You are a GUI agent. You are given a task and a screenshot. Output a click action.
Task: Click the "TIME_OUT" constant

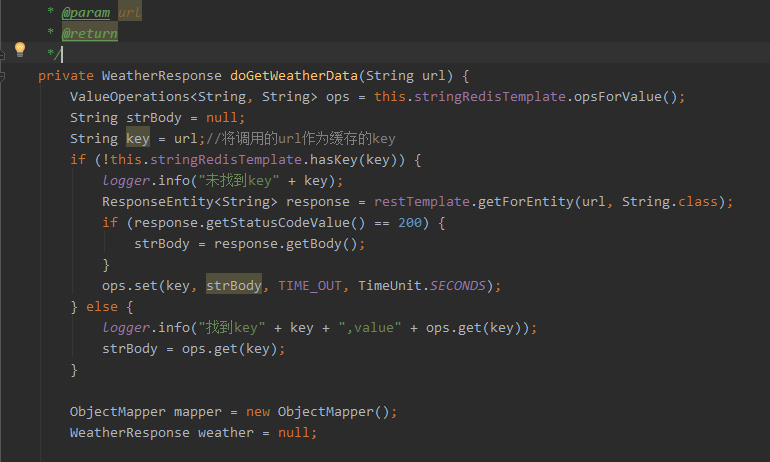[x=309, y=286]
